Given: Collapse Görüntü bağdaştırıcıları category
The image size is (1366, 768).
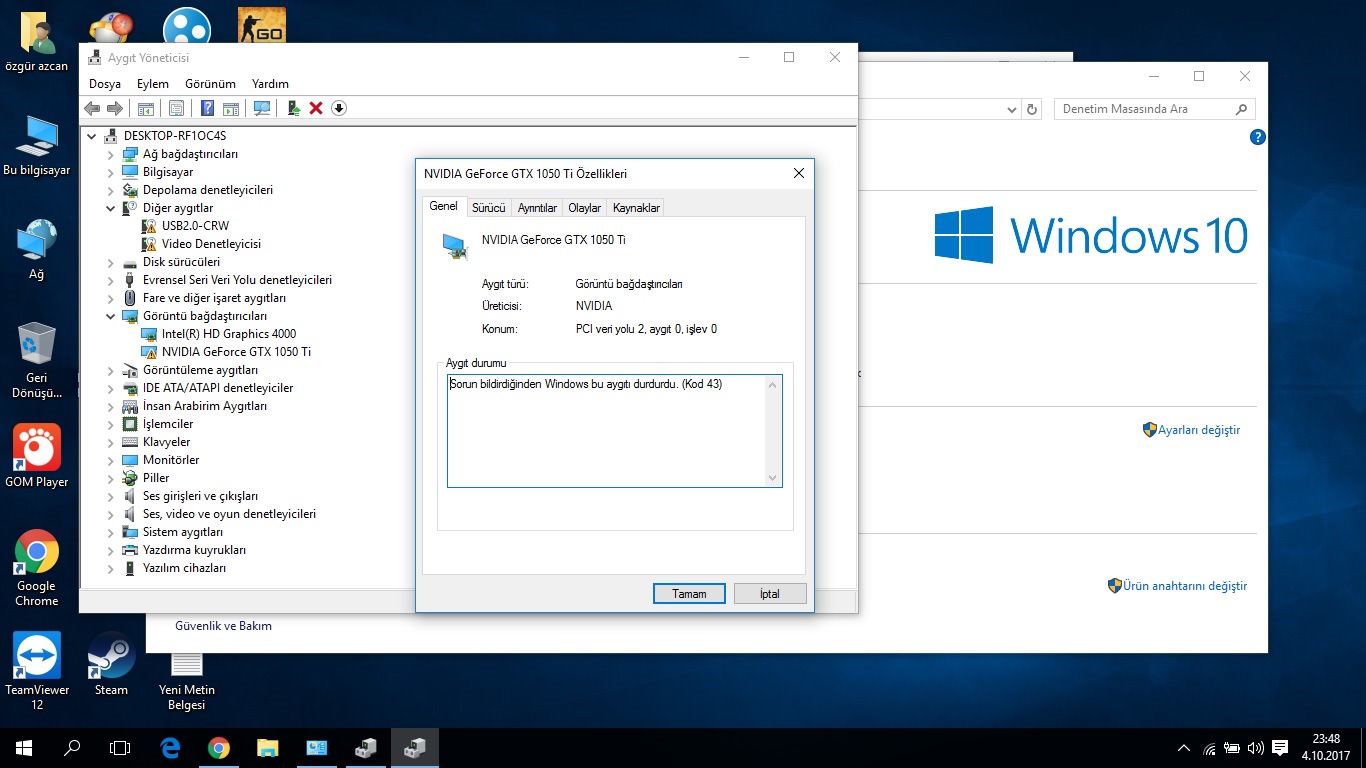Looking at the screenshot, I should tap(111, 316).
